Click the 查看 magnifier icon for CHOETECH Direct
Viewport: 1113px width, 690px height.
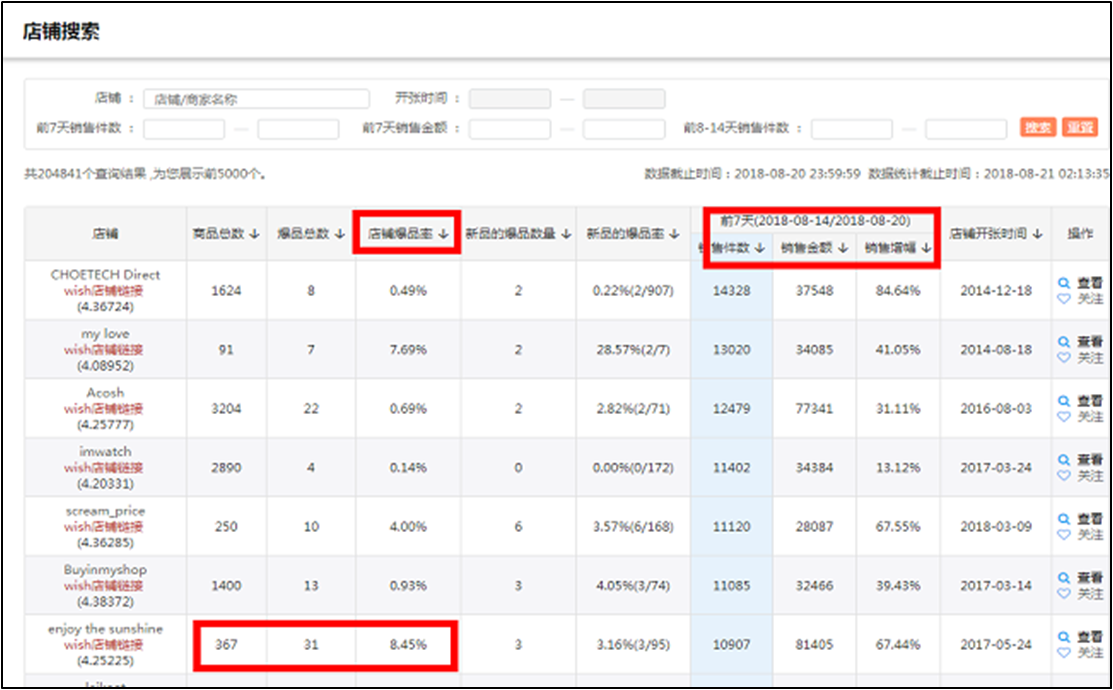pyautogui.click(x=1064, y=283)
